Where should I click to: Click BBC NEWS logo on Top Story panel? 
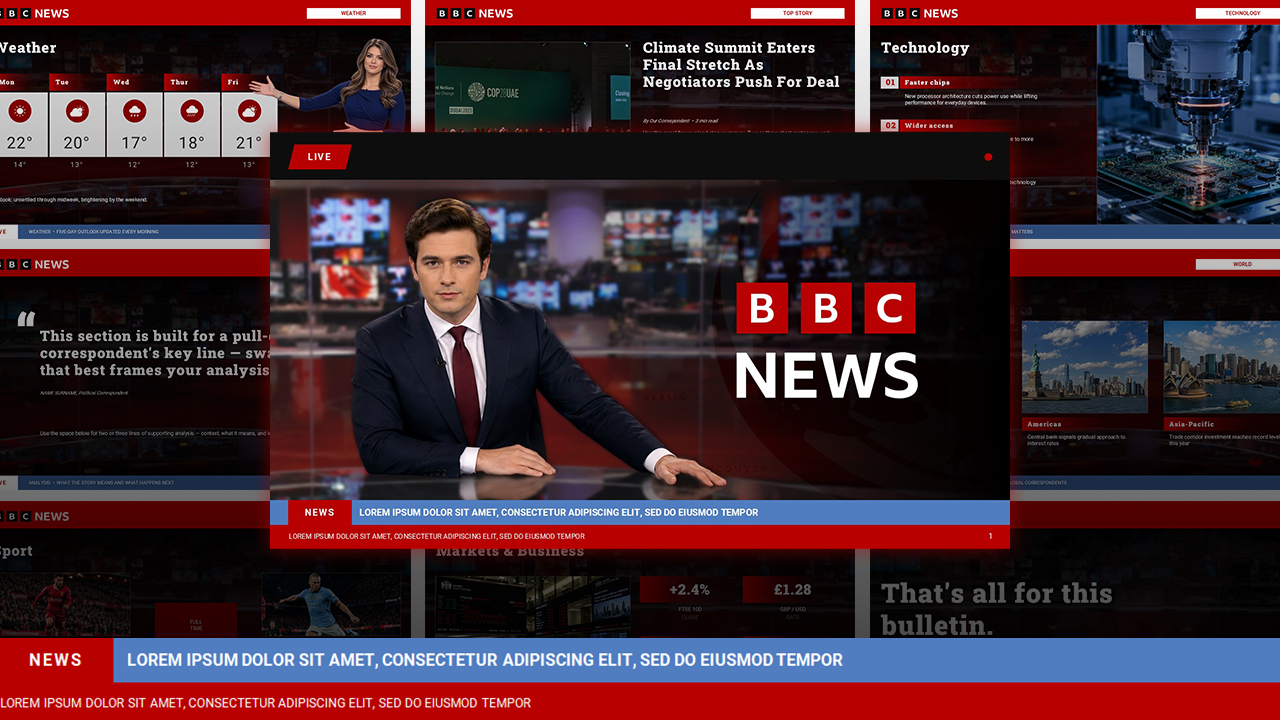pos(475,13)
